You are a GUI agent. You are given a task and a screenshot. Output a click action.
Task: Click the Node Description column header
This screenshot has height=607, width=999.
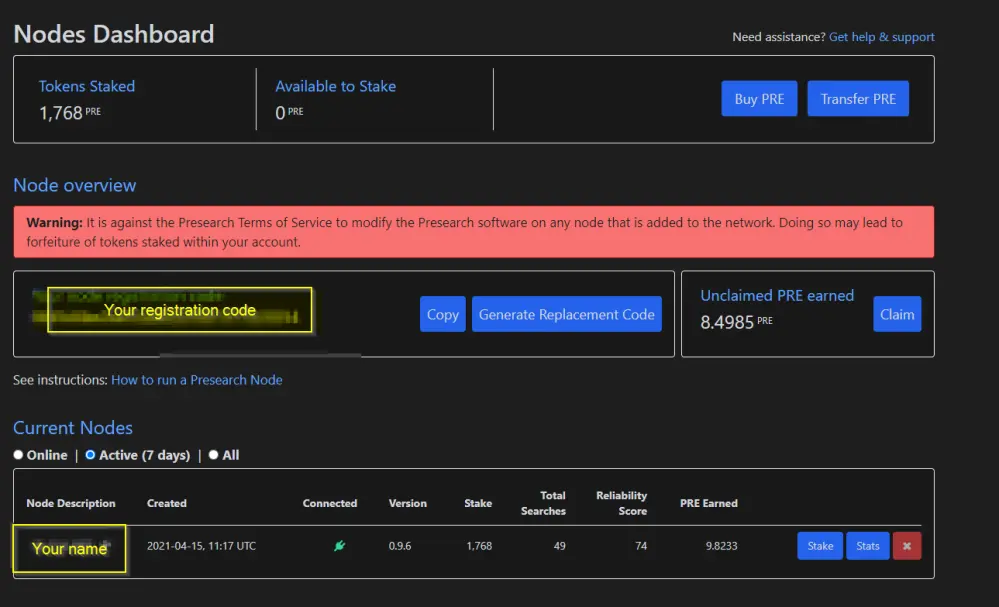click(71, 503)
